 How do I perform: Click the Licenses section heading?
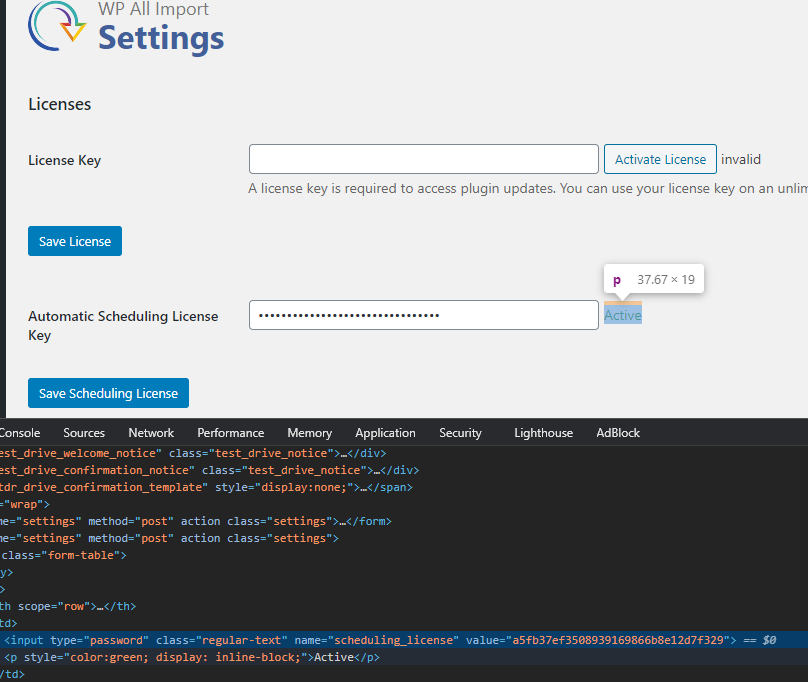[59, 104]
